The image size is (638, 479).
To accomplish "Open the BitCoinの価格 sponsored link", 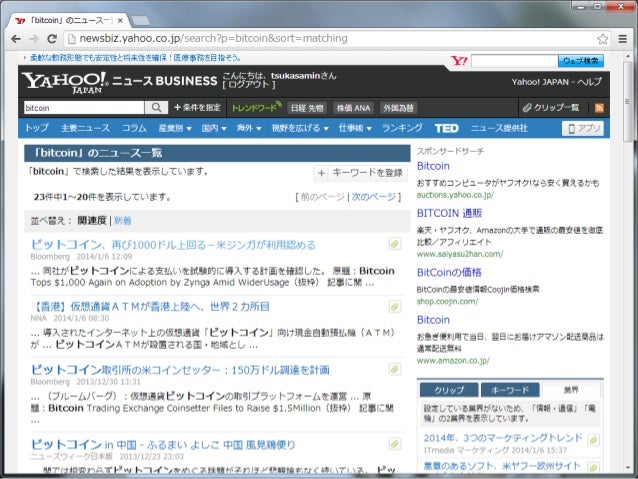I will click(x=449, y=272).
